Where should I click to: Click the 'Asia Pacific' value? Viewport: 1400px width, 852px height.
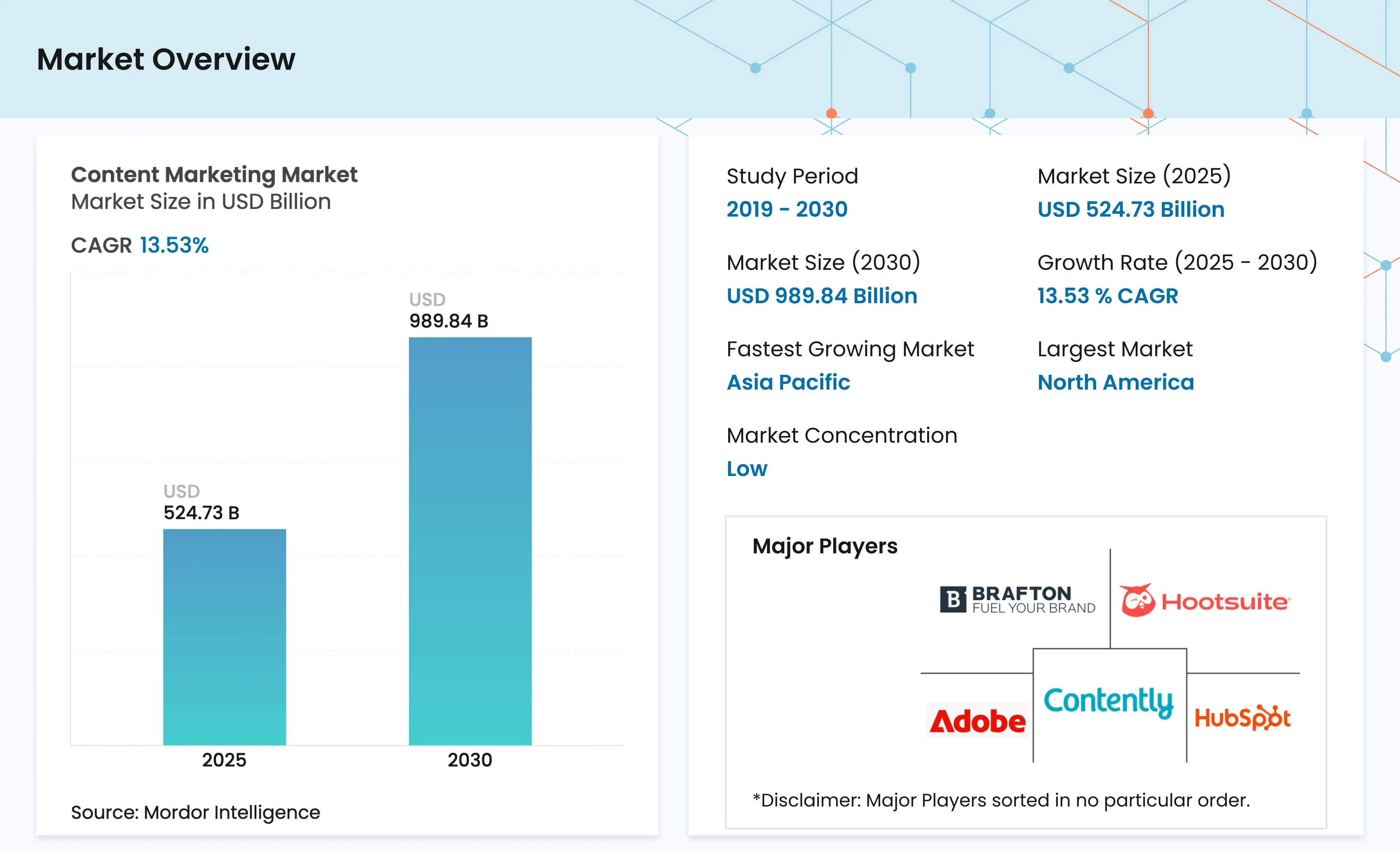pos(789,382)
